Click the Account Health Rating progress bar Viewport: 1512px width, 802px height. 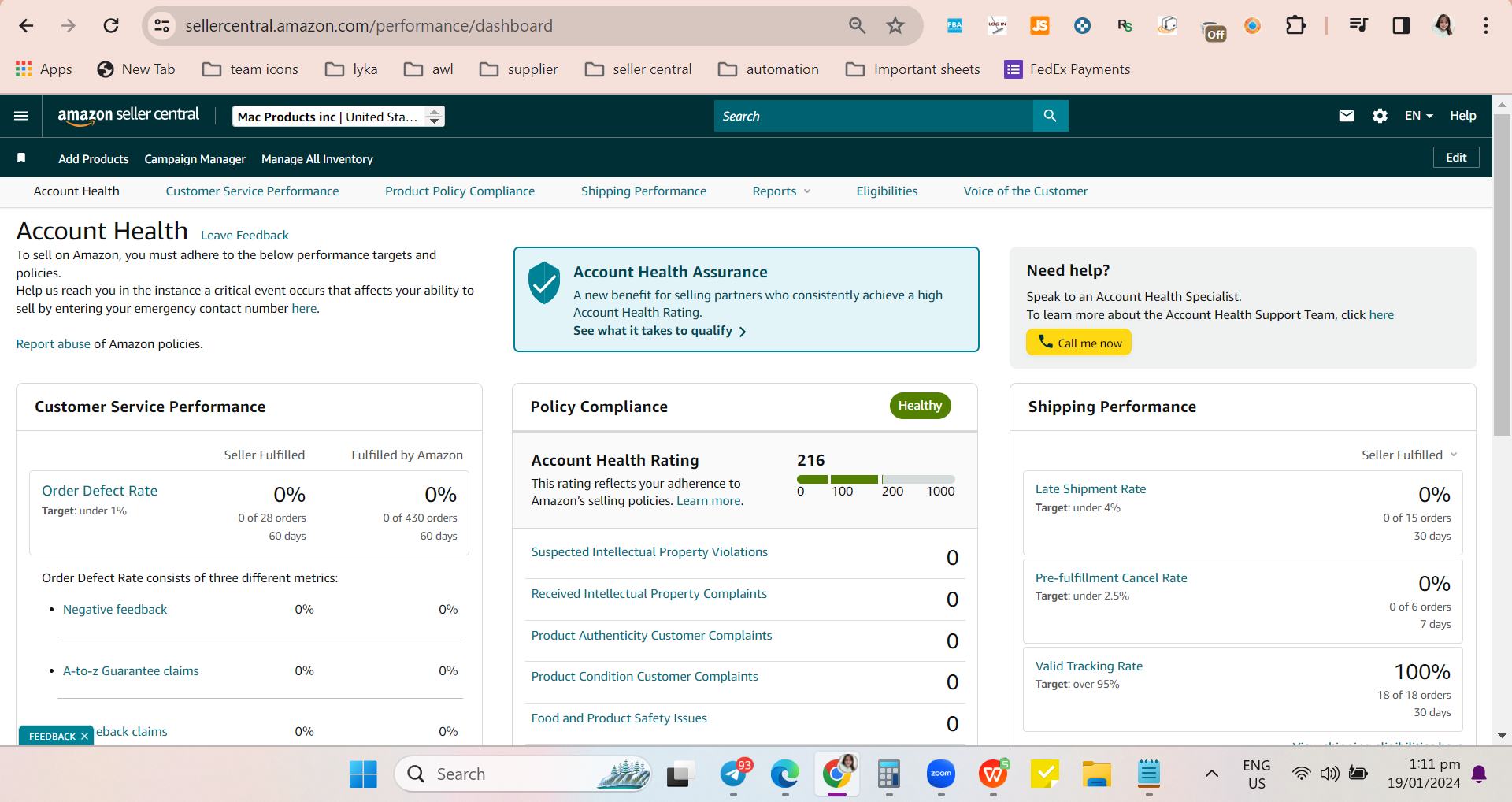point(876,479)
